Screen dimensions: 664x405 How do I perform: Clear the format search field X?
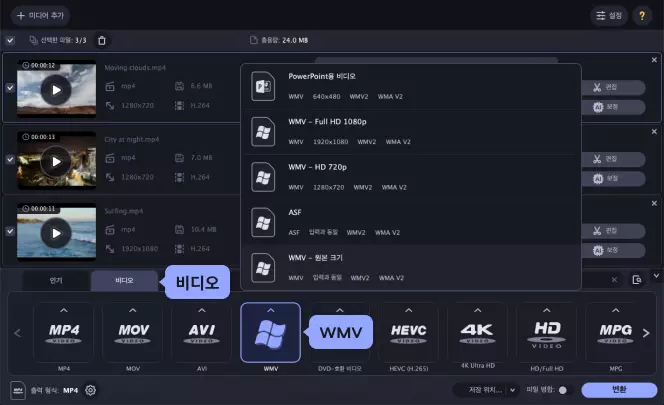(x=614, y=280)
